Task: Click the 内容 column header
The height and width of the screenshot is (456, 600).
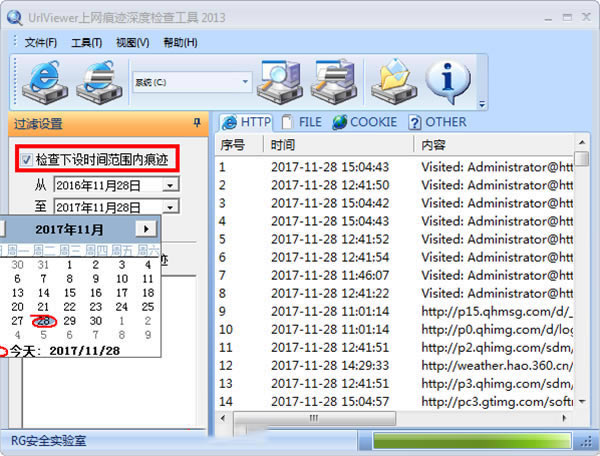Action: click(494, 145)
